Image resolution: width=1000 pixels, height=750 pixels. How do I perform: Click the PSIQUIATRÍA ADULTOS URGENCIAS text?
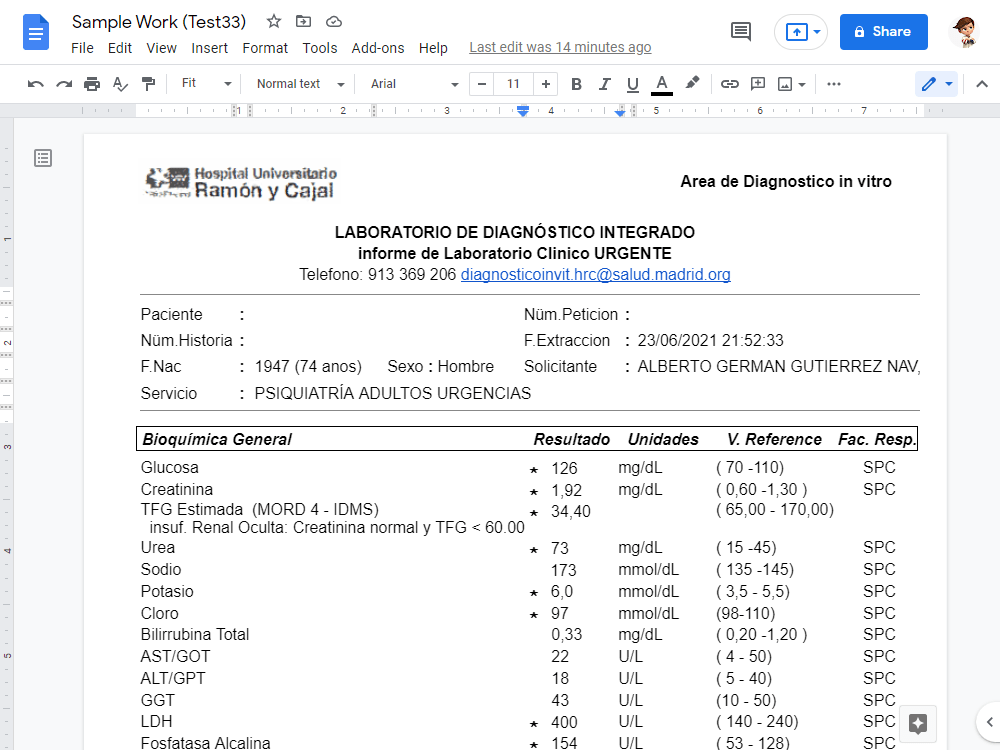click(x=393, y=393)
